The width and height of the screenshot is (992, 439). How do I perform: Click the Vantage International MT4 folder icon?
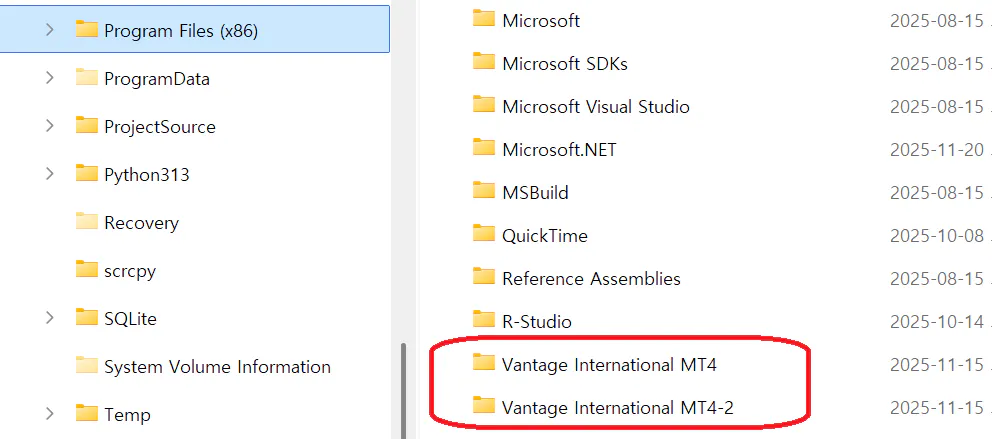tap(484, 363)
